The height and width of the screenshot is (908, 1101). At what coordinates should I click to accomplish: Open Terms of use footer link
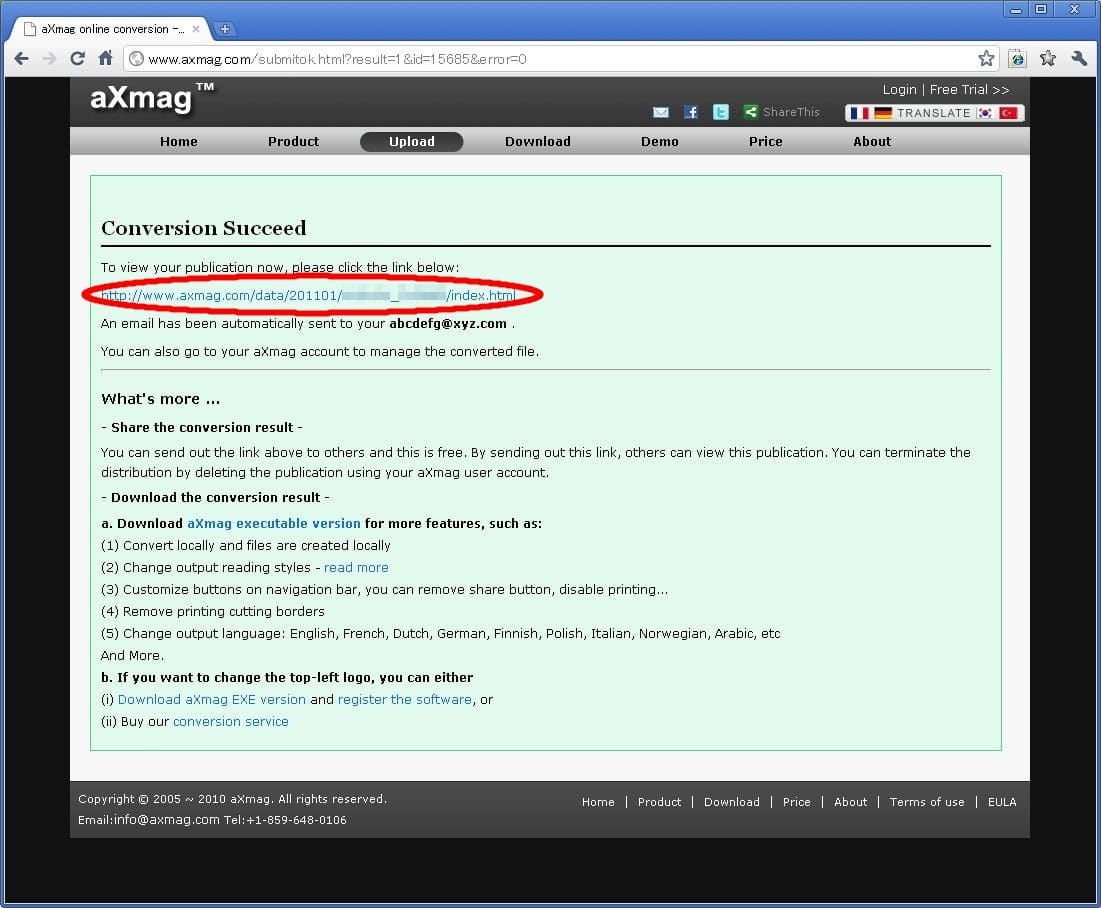927,802
